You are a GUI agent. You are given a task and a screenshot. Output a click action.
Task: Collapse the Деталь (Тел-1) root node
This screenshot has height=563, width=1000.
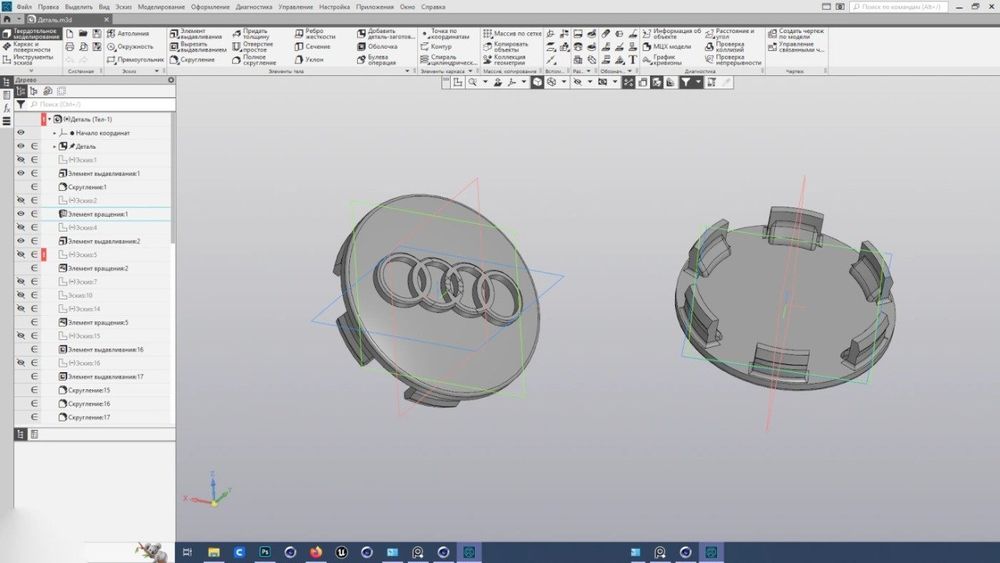pos(49,119)
